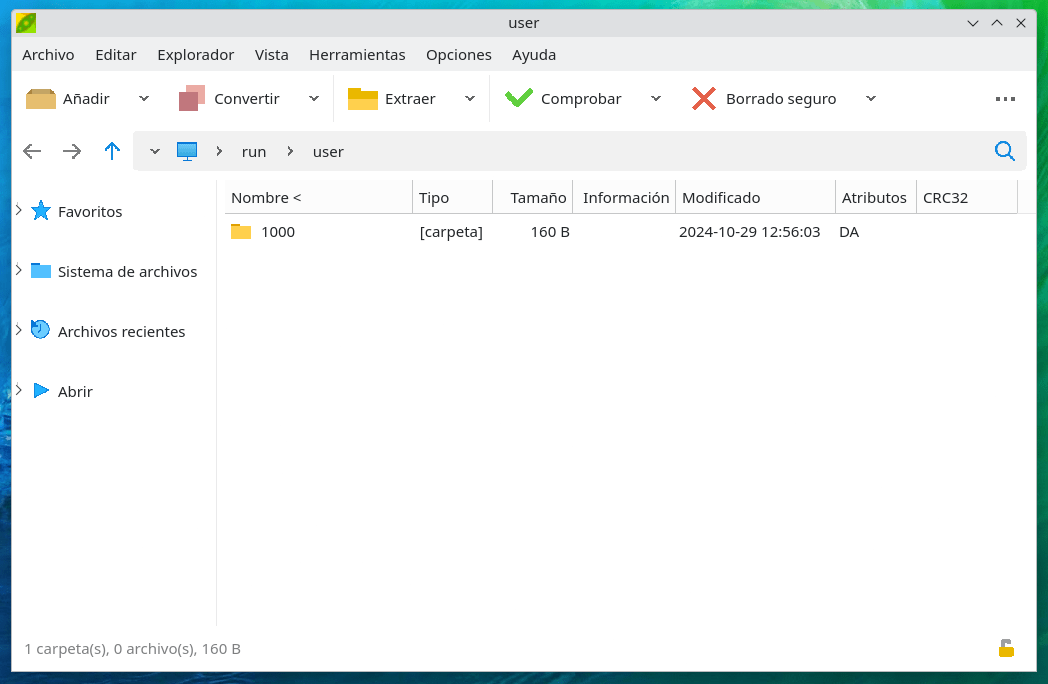Open the Borrado seguro dropdown arrow
Screen dimensions: 1048x684
click(x=871, y=98)
